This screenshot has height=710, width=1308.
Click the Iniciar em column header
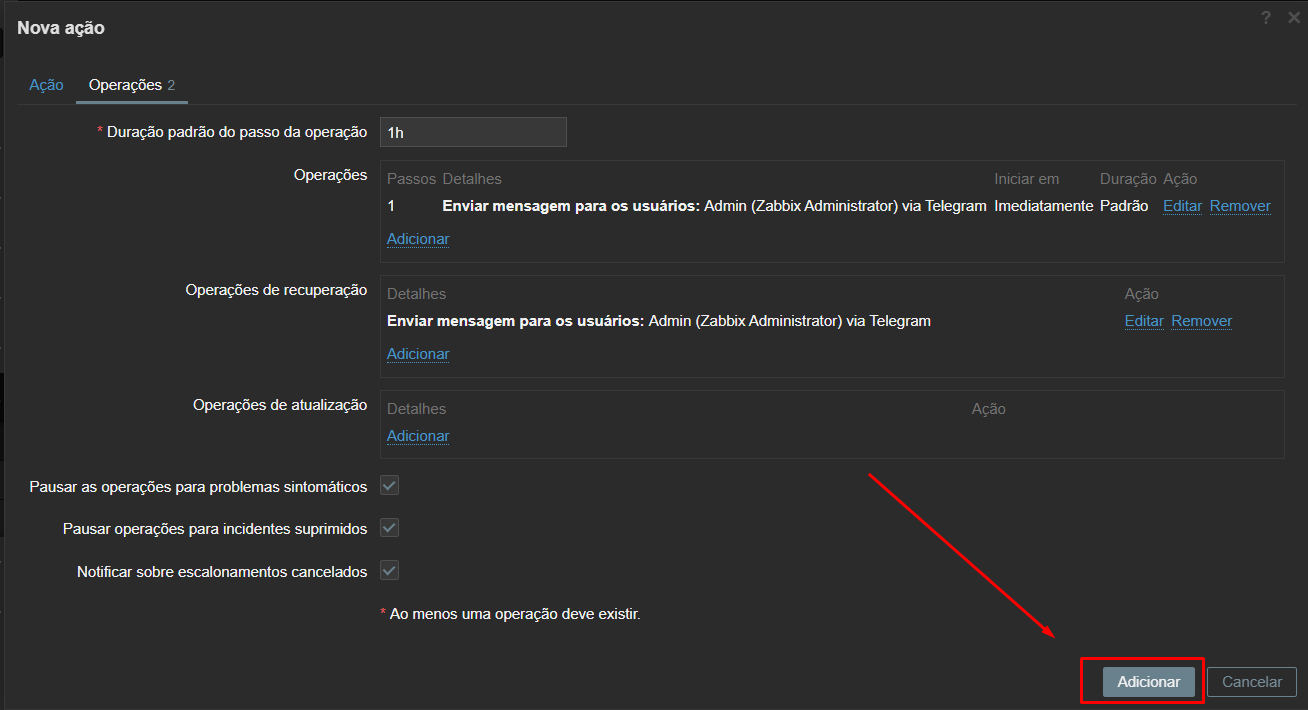pos(1026,179)
